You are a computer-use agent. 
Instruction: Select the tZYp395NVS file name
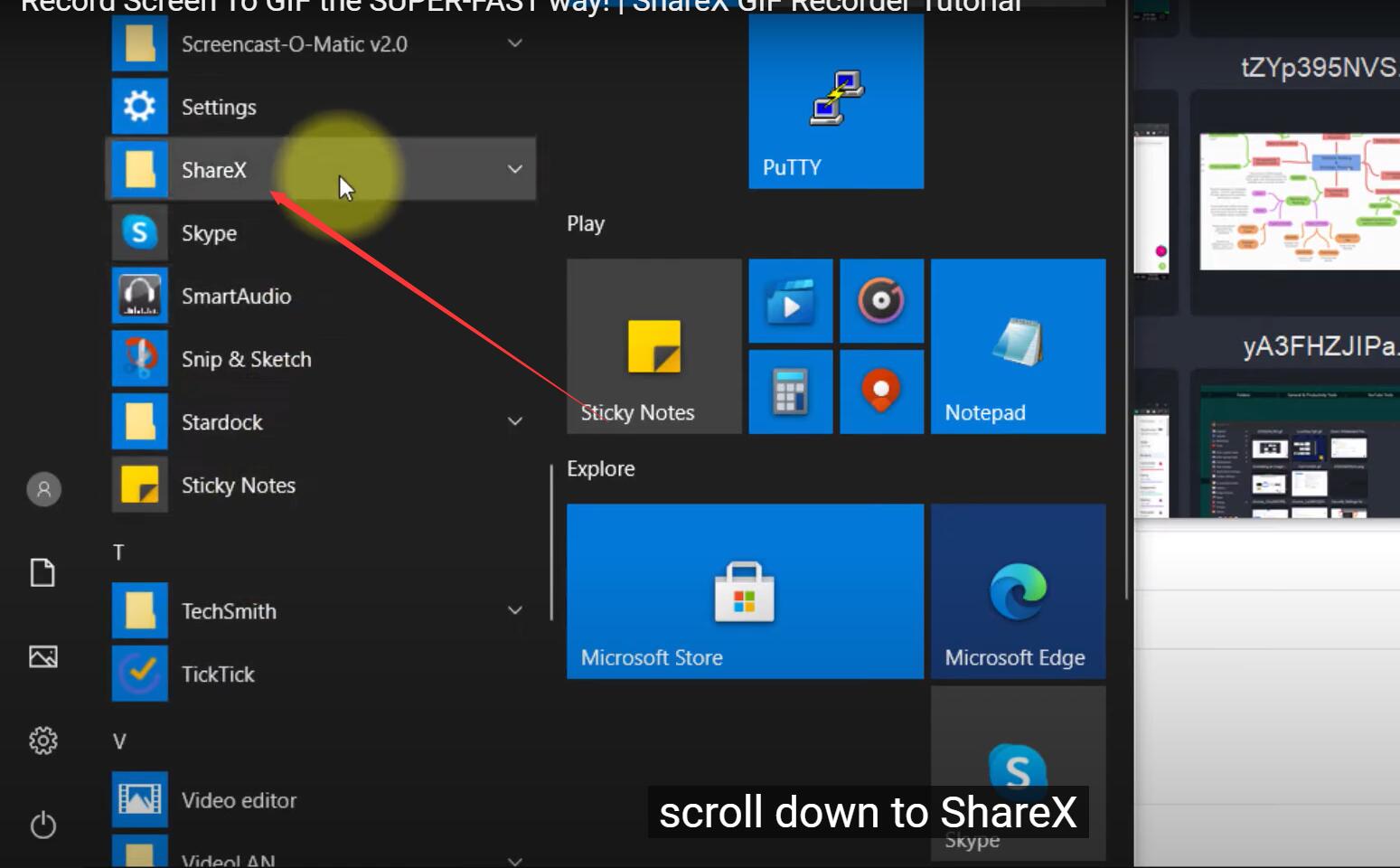tap(1320, 67)
